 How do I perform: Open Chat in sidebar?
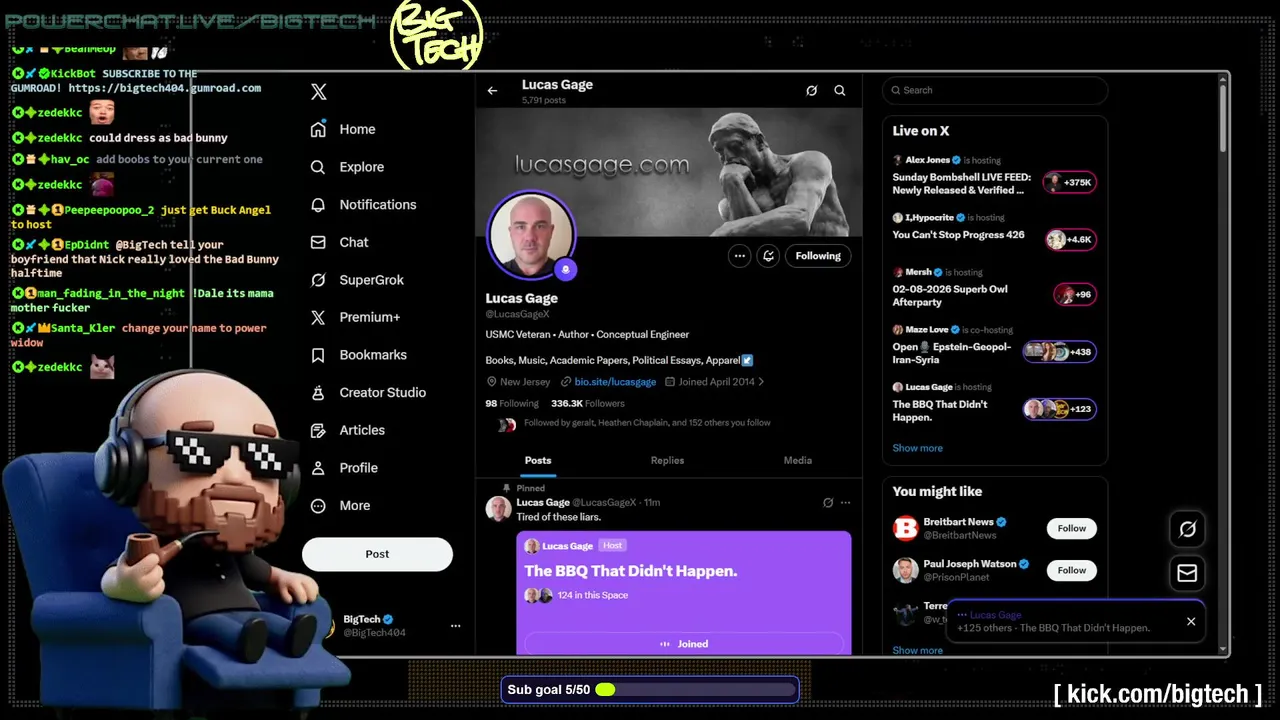(x=339, y=242)
